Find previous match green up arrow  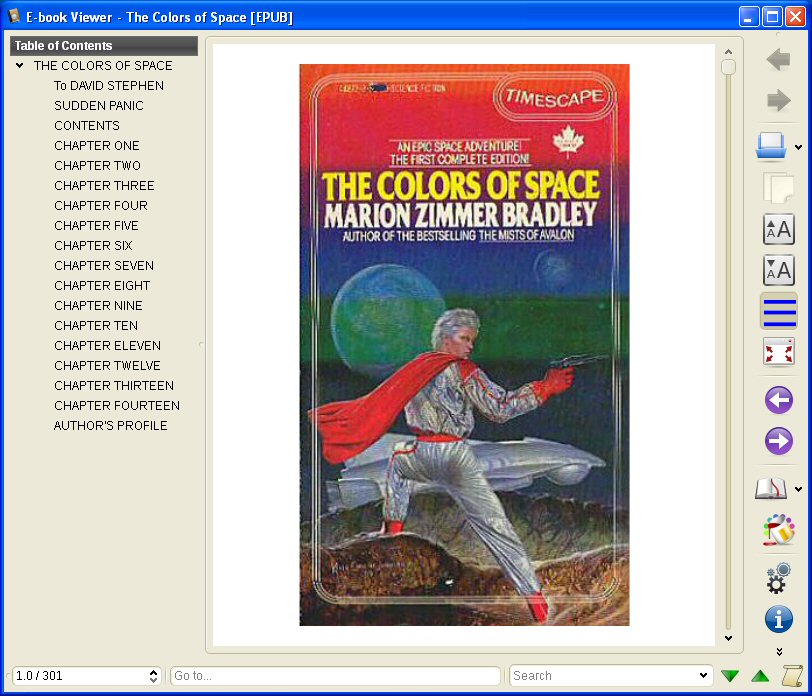click(760, 676)
